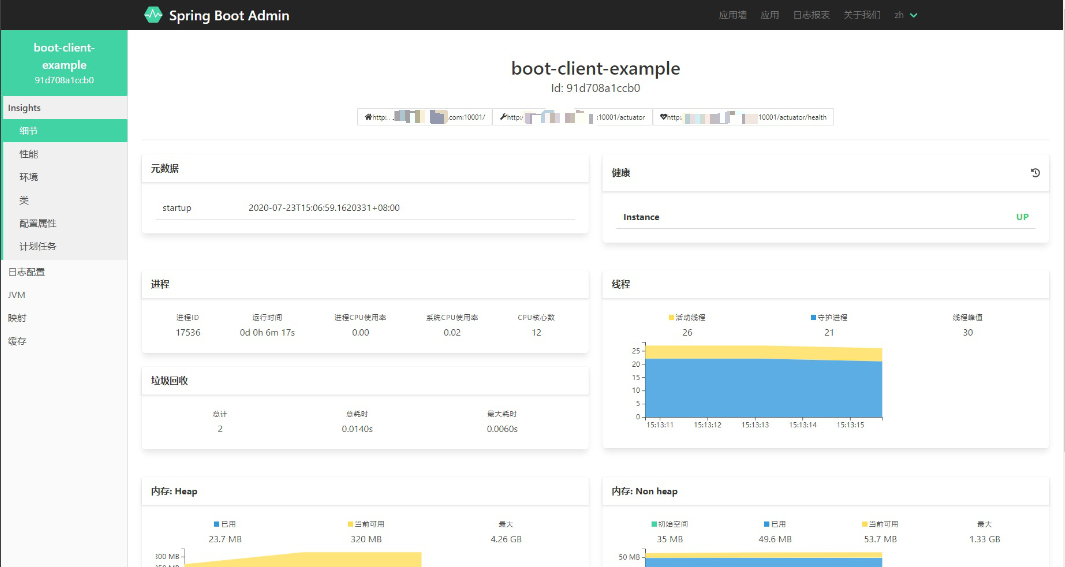Click the wrench icon actuator URL button
1065x567 pixels.
click(572, 117)
